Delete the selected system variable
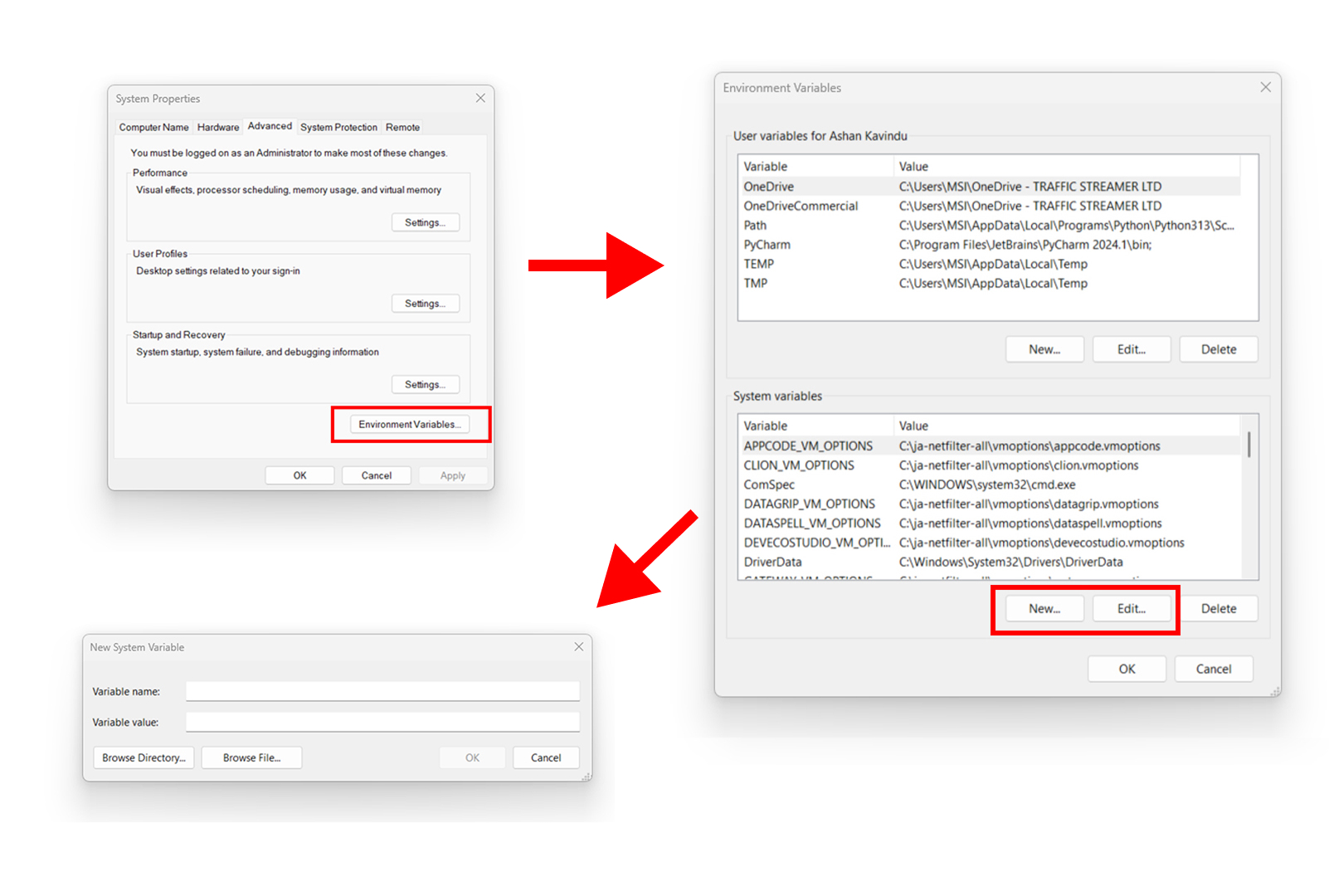The height and width of the screenshot is (896, 1329). 1218,608
